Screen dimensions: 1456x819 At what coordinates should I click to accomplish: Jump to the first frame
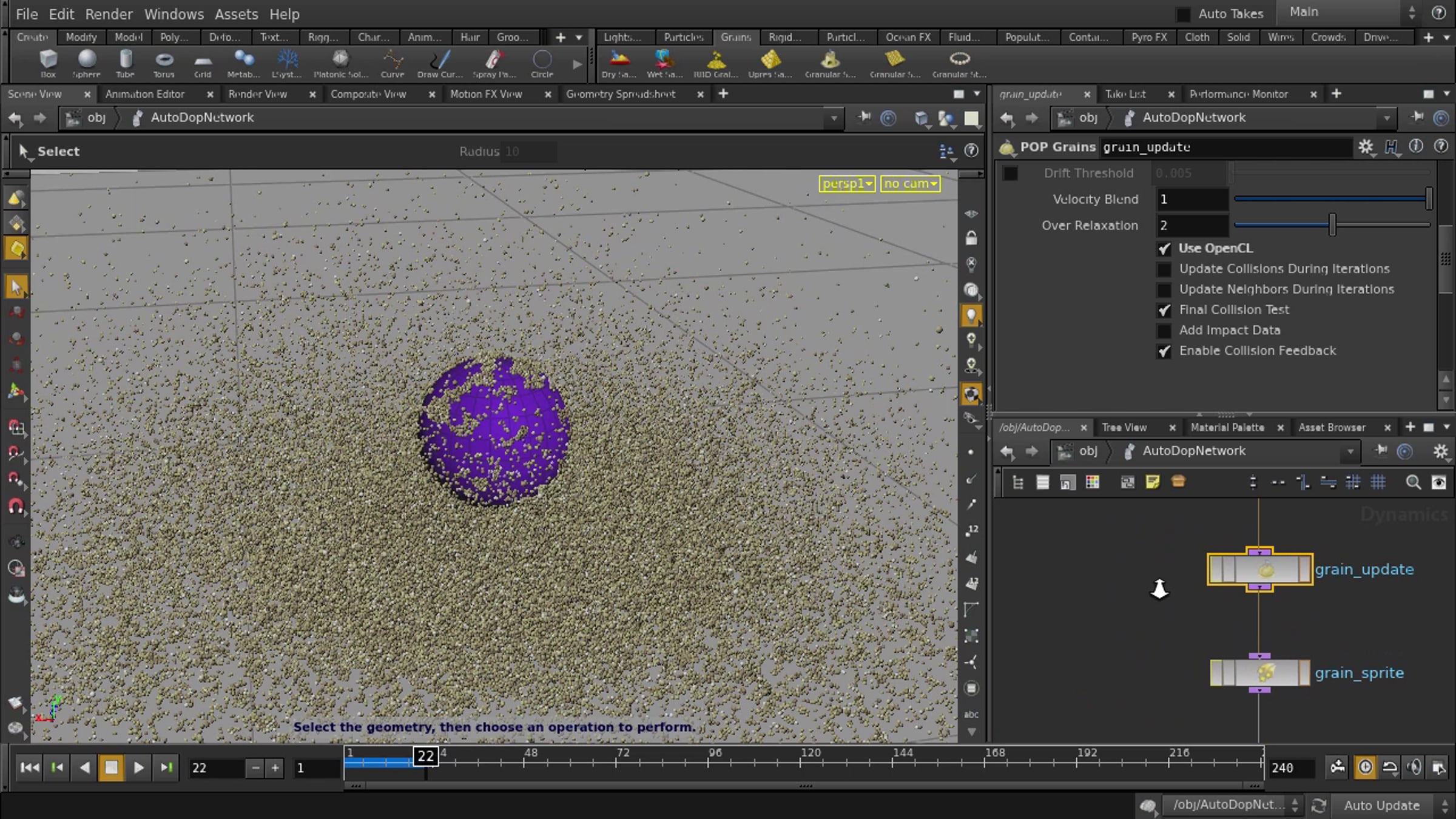29,767
